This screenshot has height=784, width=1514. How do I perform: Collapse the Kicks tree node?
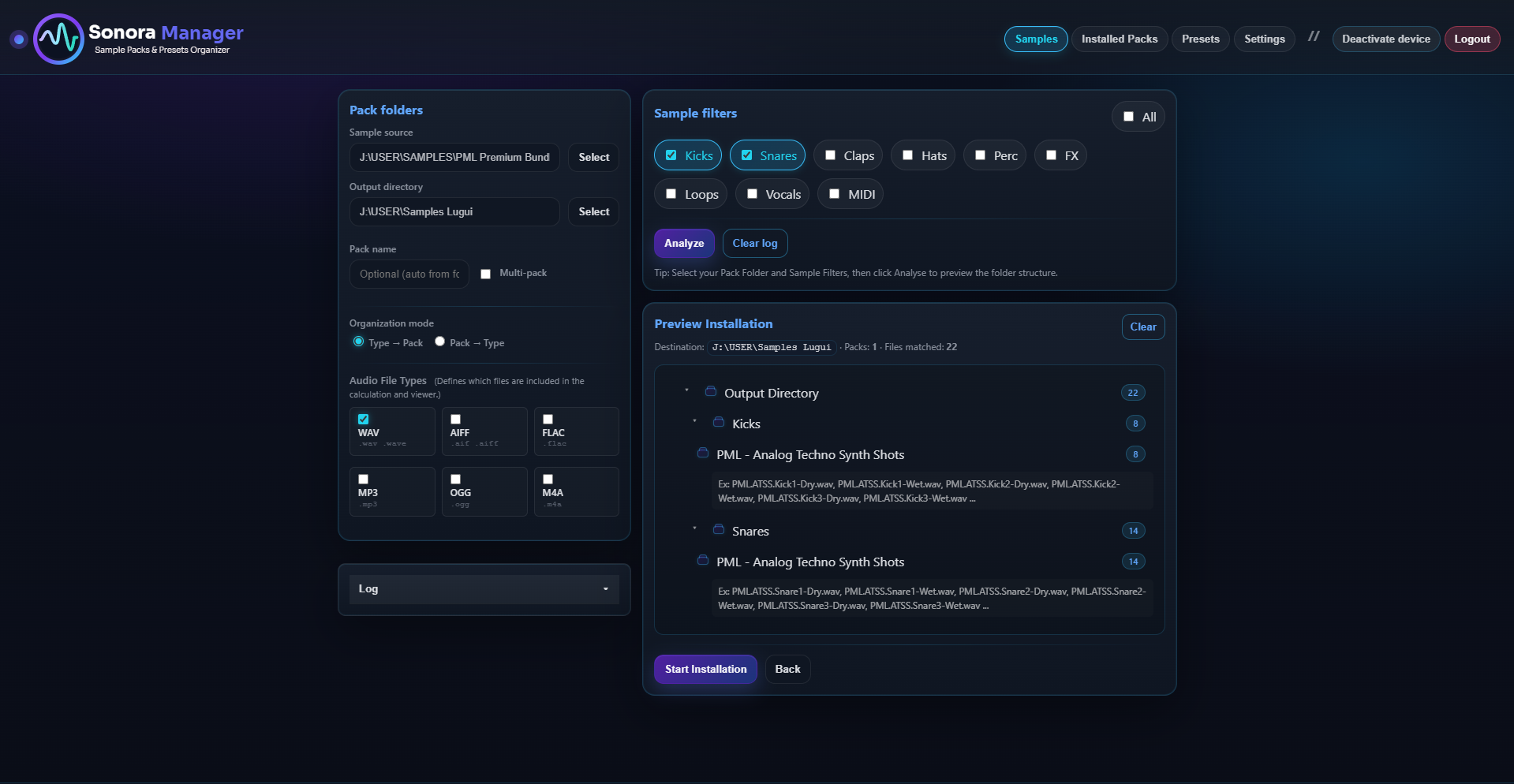[694, 421]
